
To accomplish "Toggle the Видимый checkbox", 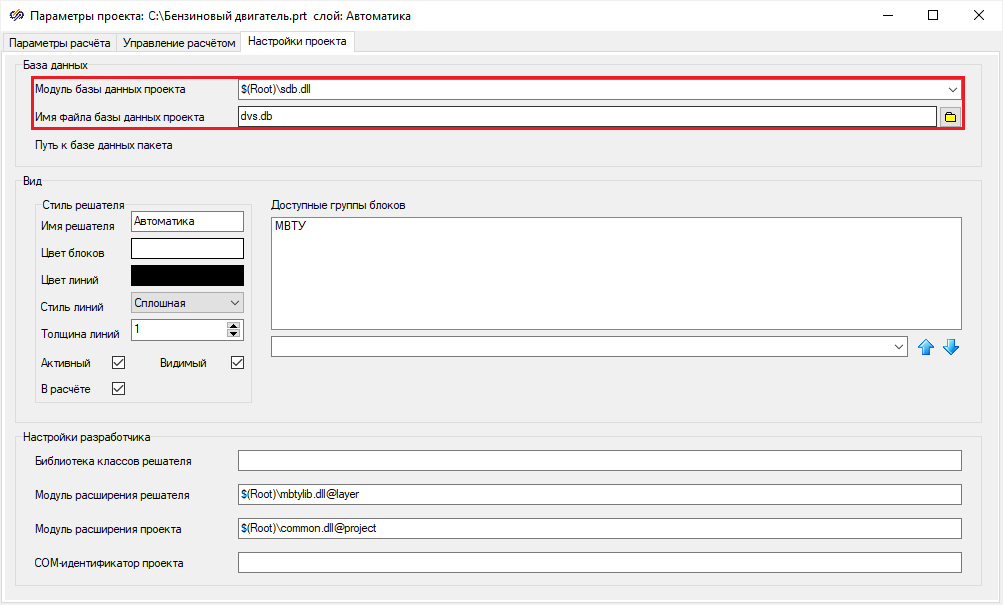I will coord(237,363).
